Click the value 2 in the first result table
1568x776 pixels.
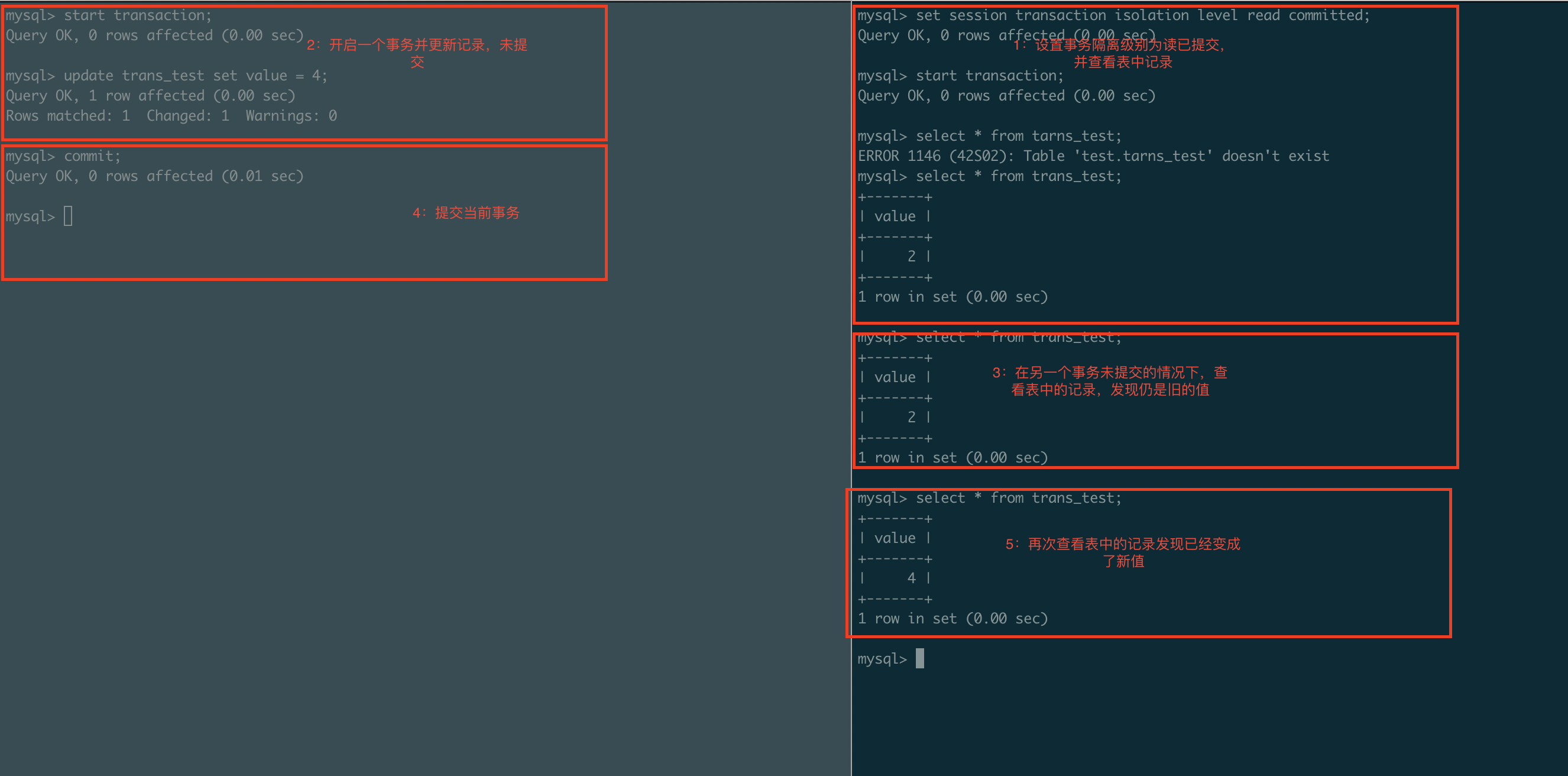[x=911, y=257]
